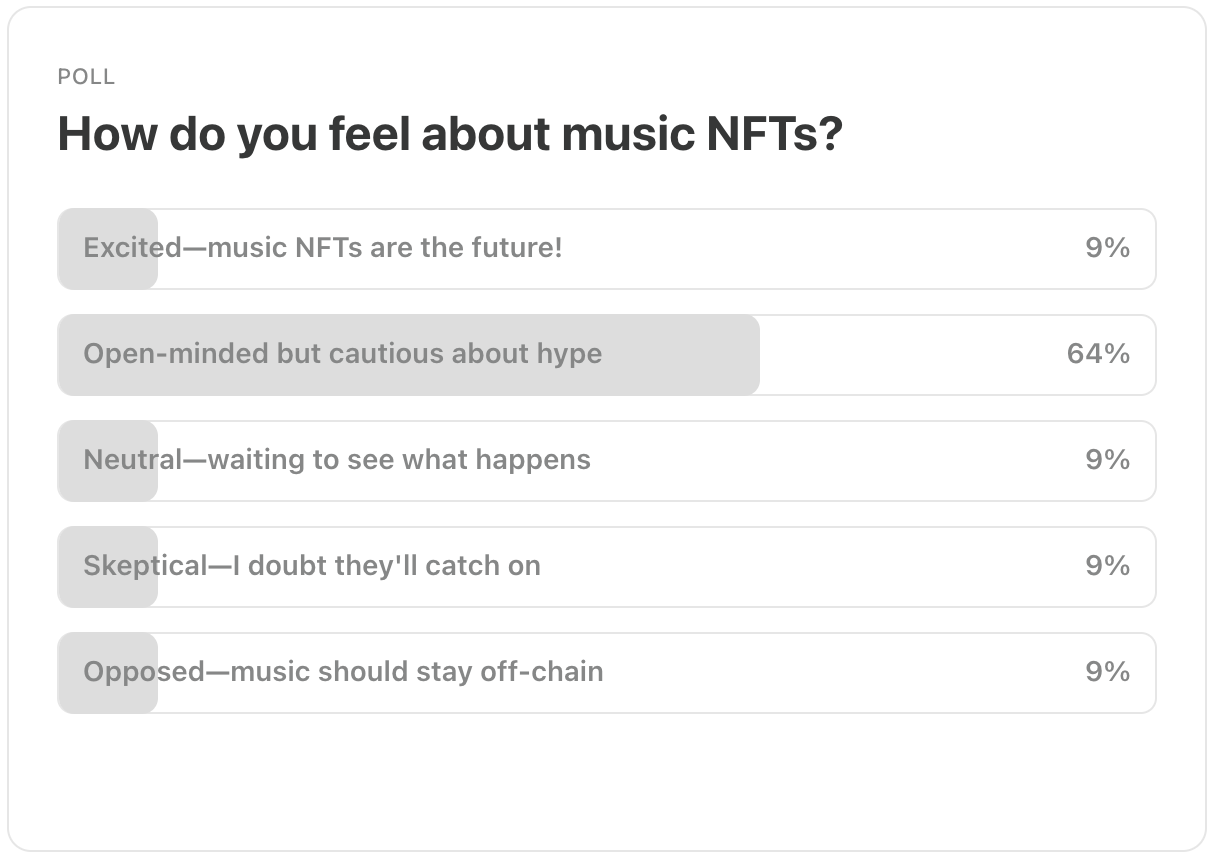Click the gray progress fill of Open-minded bar

[x=409, y=354]
